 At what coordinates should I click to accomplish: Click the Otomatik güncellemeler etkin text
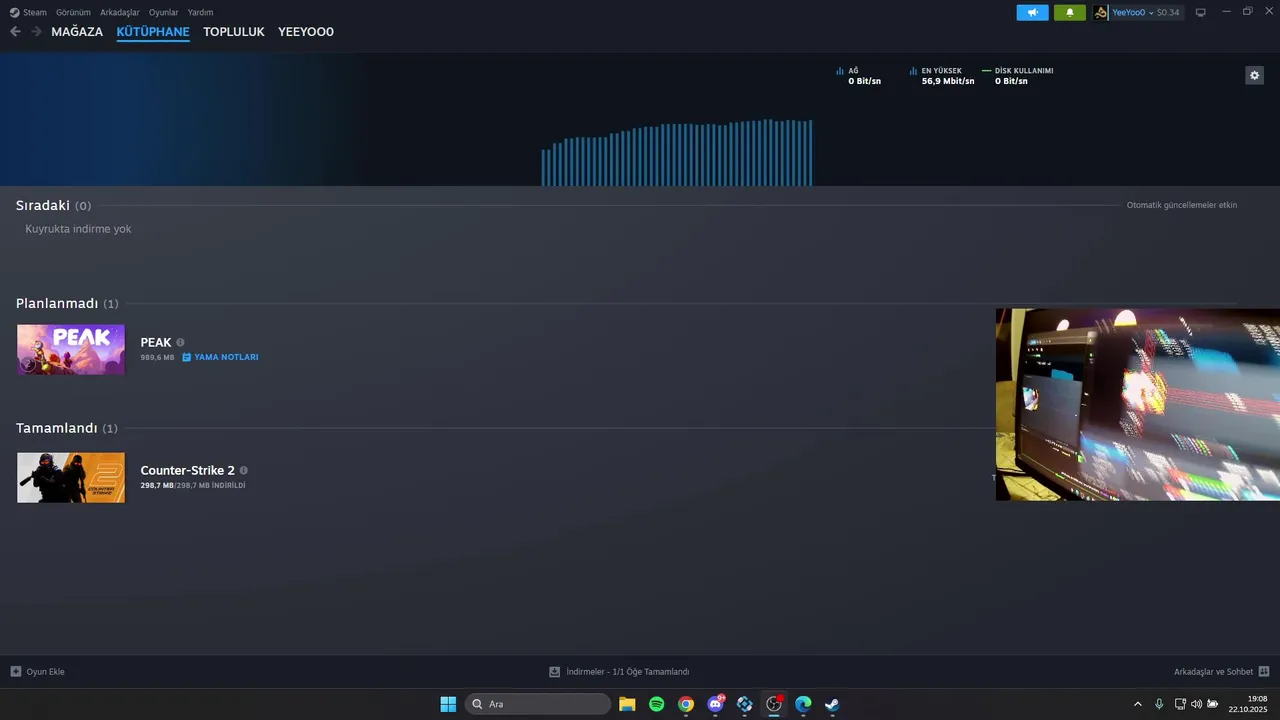pyautogui.click(x=1182, y=205)
